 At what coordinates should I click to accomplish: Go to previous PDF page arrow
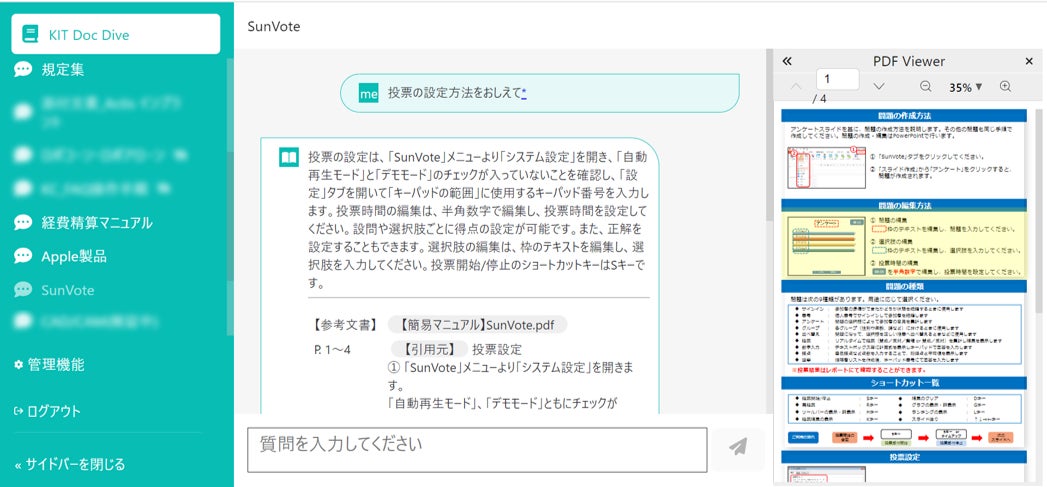pos(797,87)
